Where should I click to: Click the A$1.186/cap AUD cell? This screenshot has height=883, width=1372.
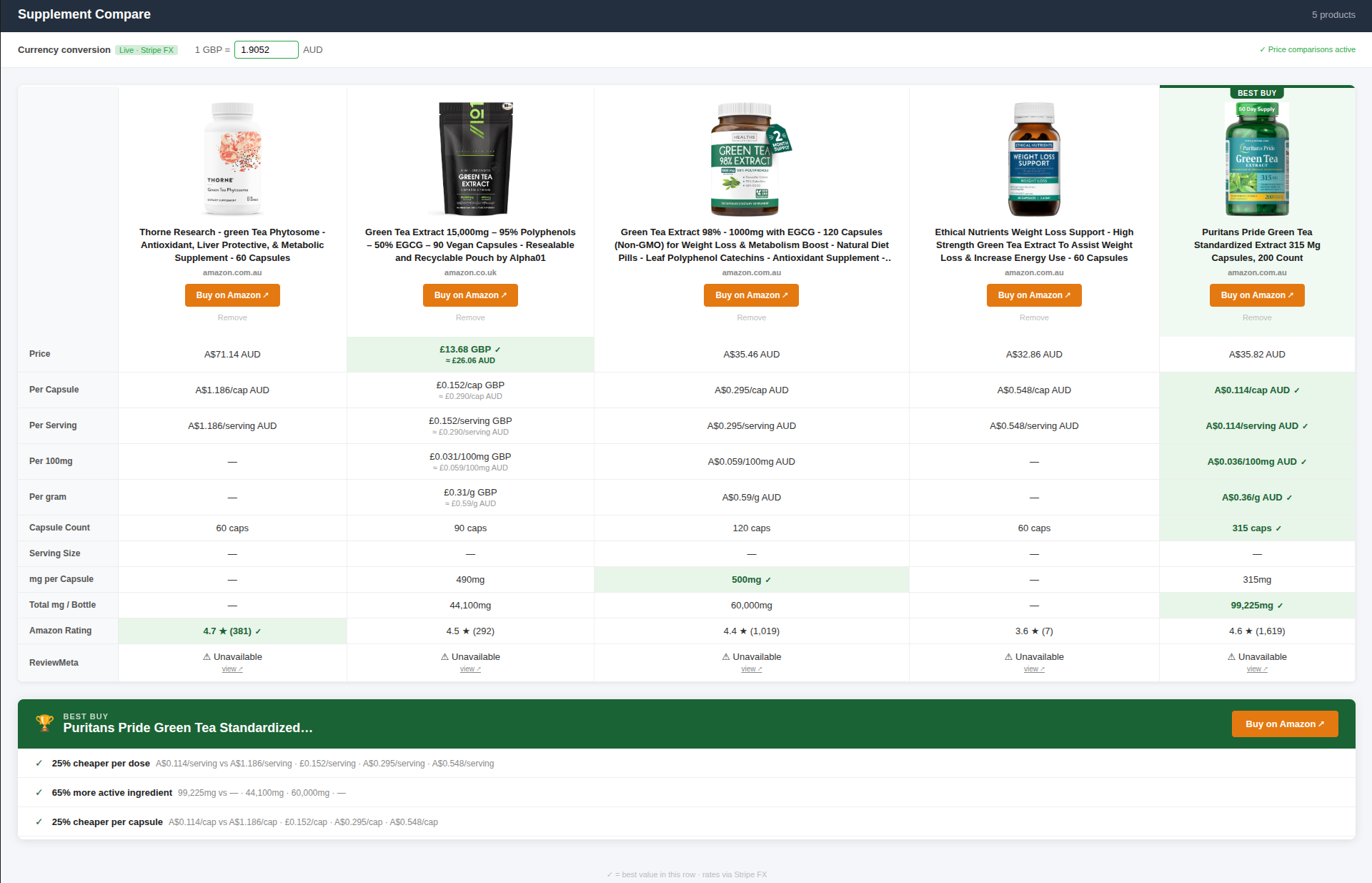tap(232, 390)
